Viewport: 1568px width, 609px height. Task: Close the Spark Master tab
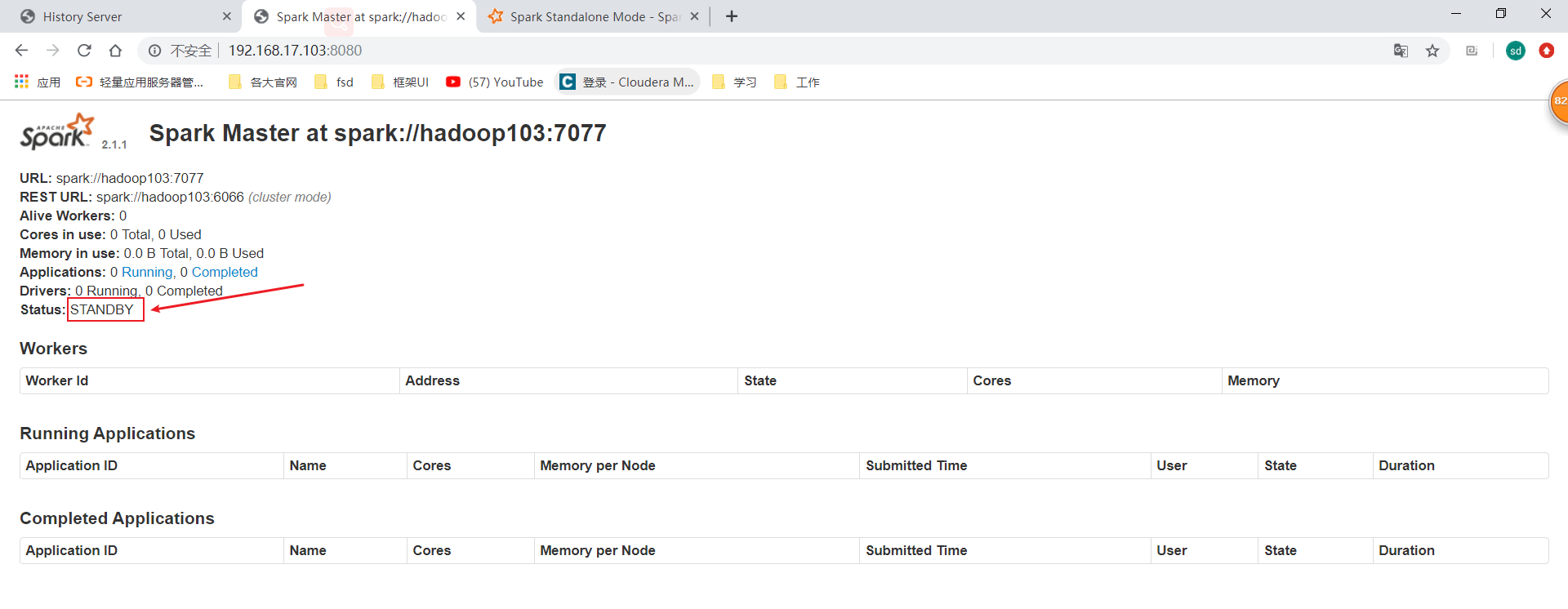[x=461, y=16]
